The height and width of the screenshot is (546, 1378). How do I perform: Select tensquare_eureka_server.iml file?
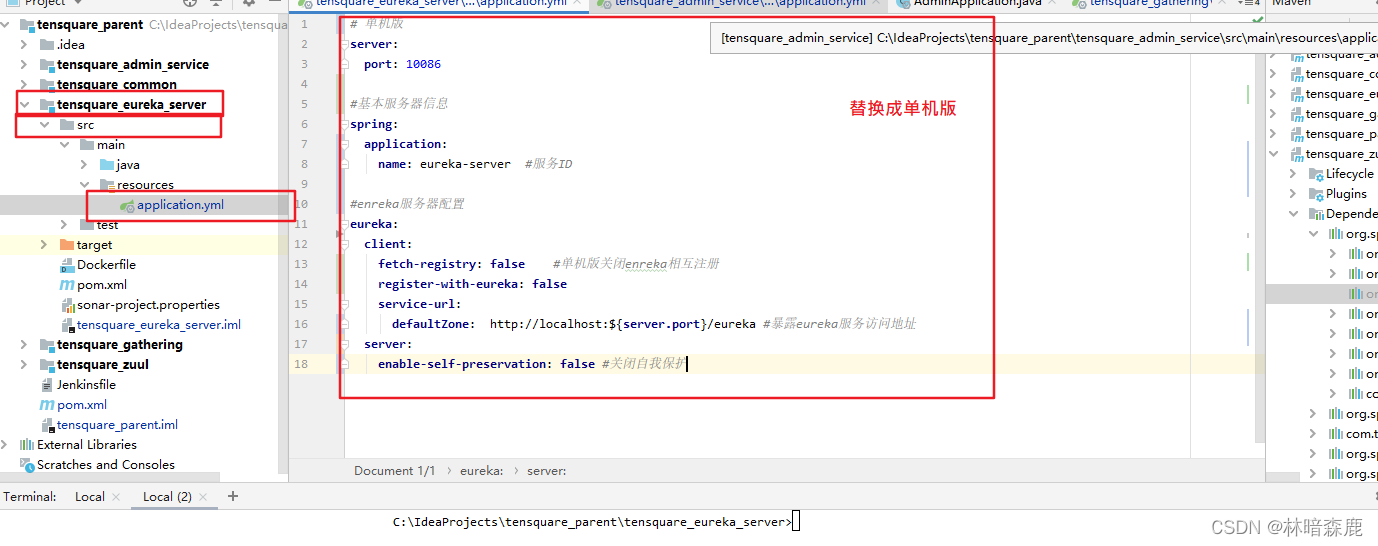[159, 325]
